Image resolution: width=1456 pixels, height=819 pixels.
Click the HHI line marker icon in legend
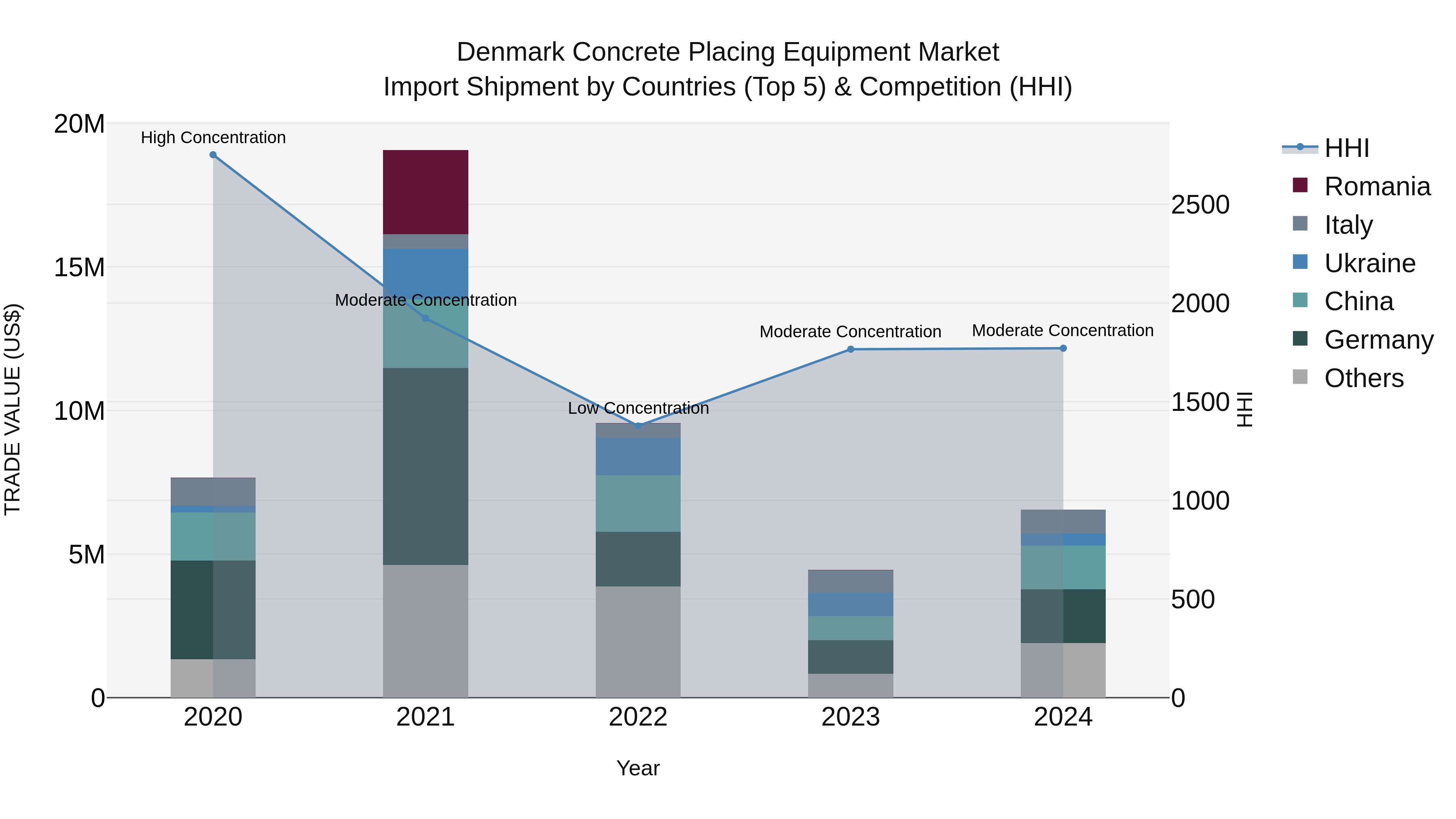click(1300, 147)
